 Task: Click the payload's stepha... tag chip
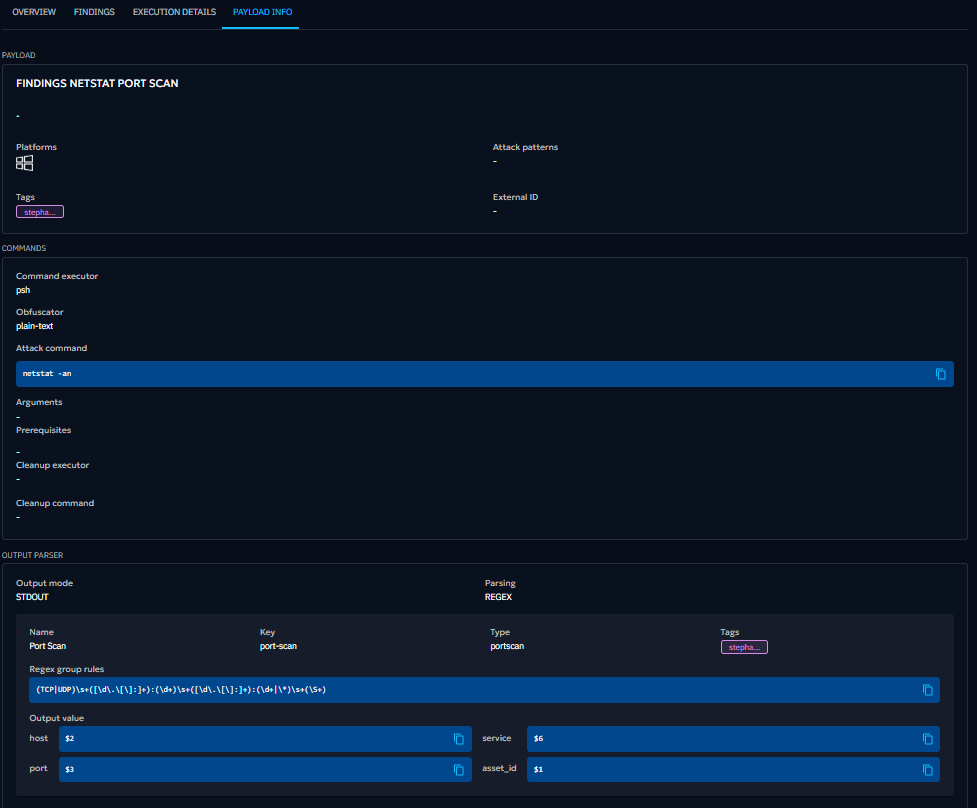(40, 212)
